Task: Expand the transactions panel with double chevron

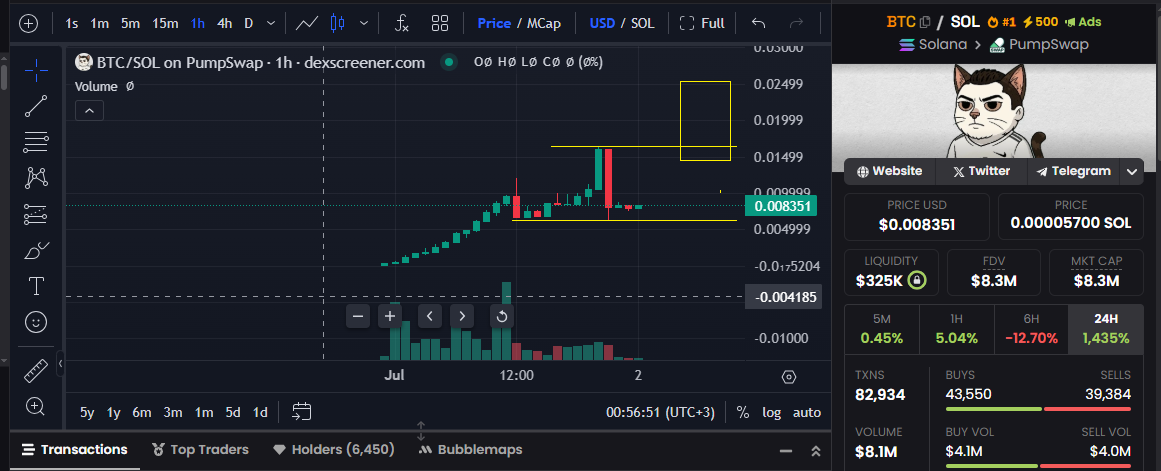Action: click(x=816, y=450)
